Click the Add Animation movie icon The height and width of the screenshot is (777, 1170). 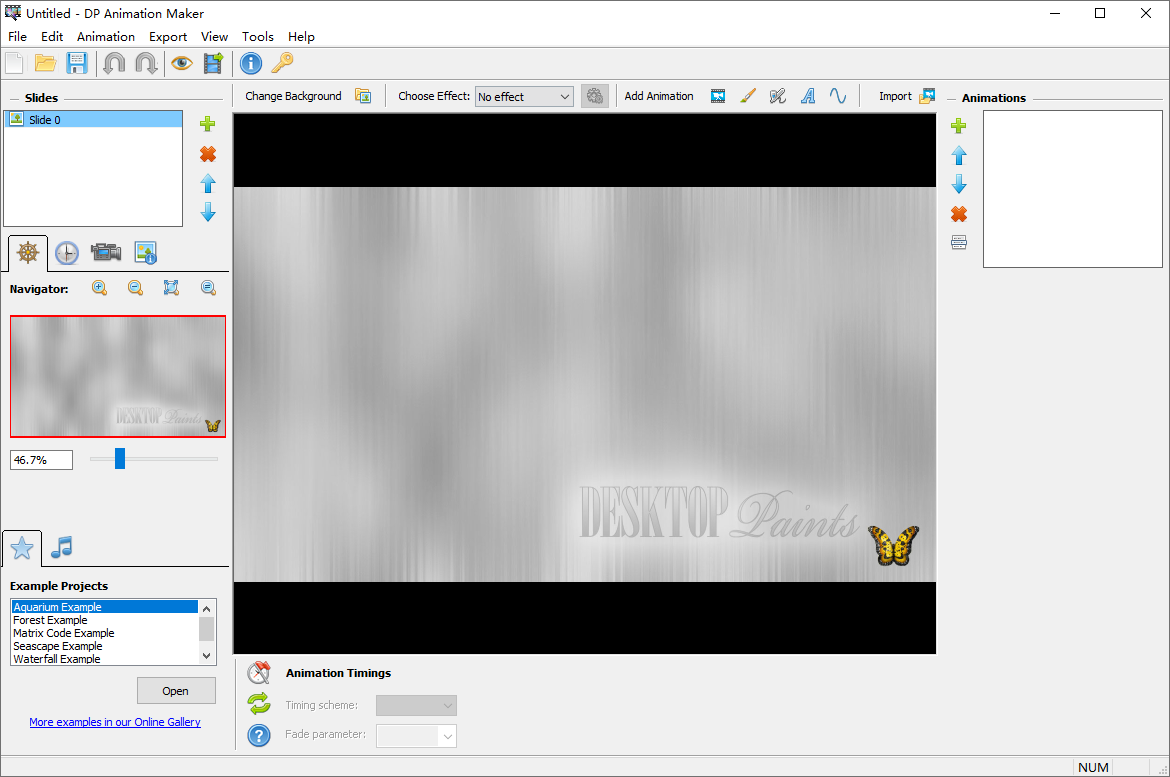pyautogui.click(x=718, y=95)
